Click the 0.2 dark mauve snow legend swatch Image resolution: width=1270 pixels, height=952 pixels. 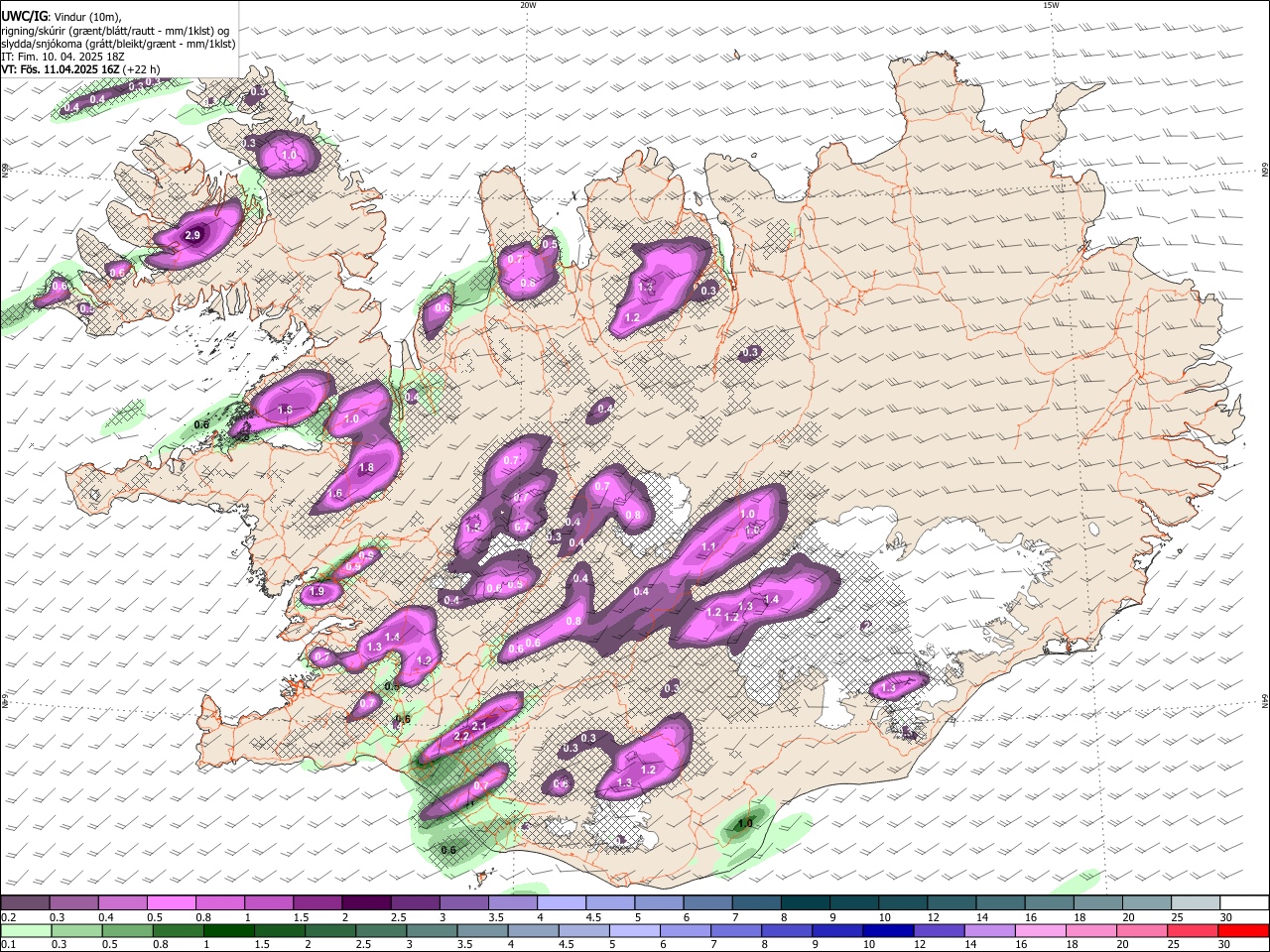pos(25,902)
